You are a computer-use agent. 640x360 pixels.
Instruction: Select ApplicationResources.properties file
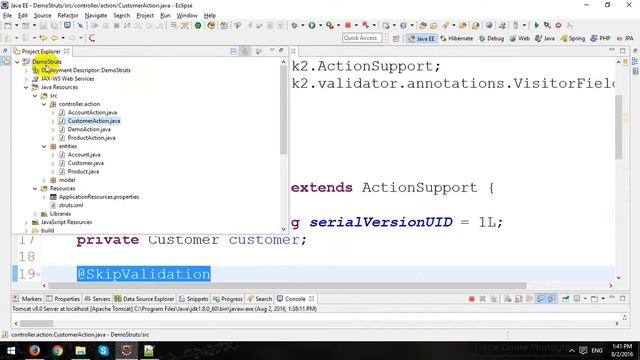tap(98, 197)
